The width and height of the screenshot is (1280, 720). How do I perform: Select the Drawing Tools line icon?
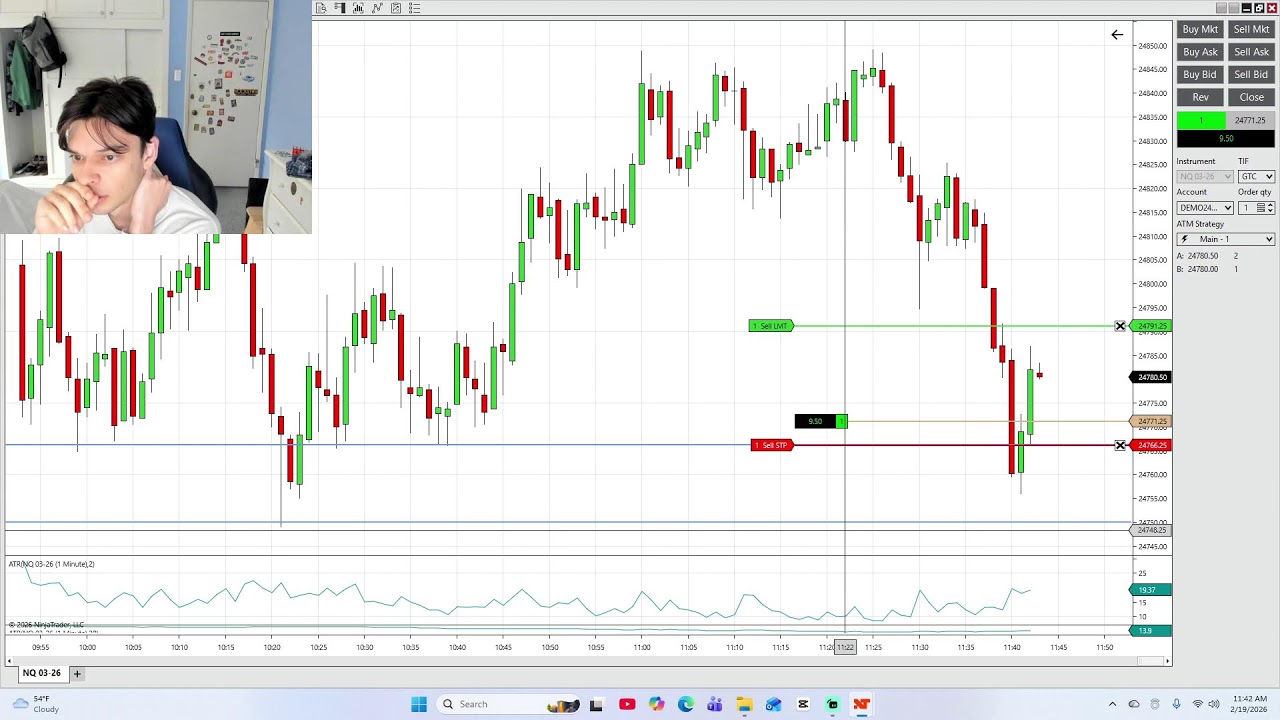click(377, 8)
